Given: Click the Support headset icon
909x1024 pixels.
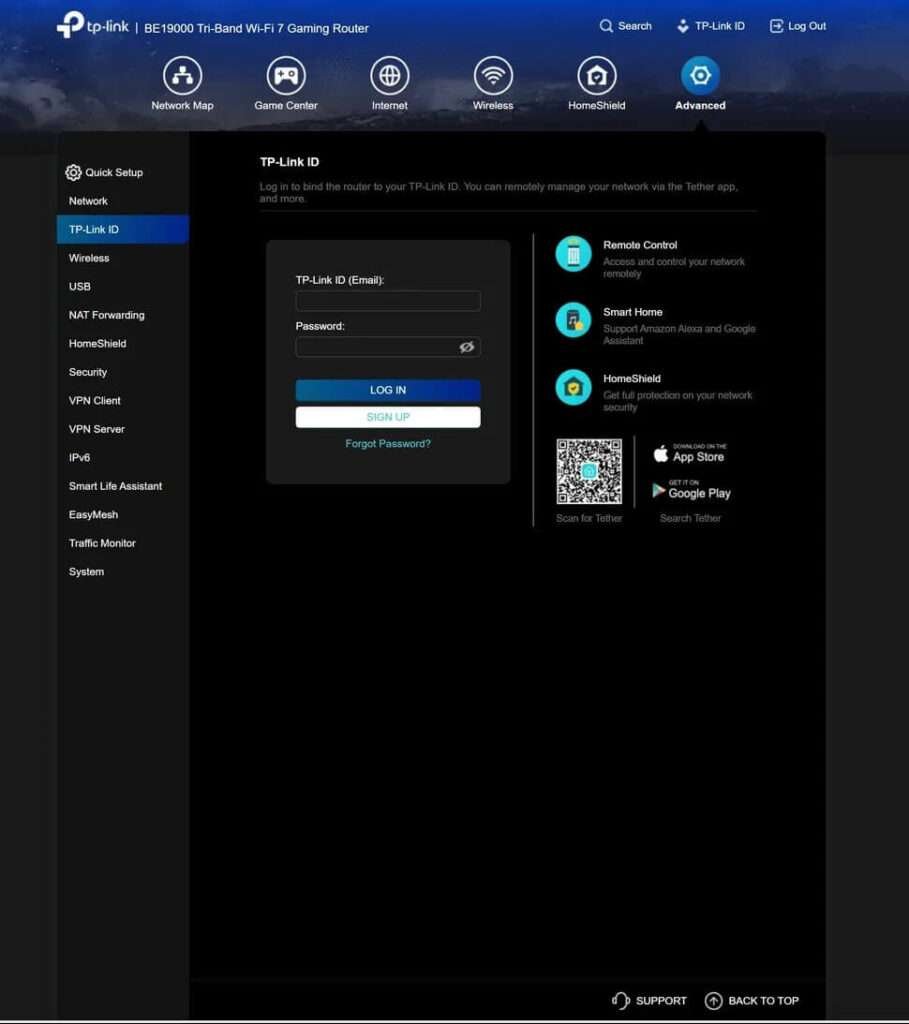Looking at the screenshot, I should pos(620,1000).
